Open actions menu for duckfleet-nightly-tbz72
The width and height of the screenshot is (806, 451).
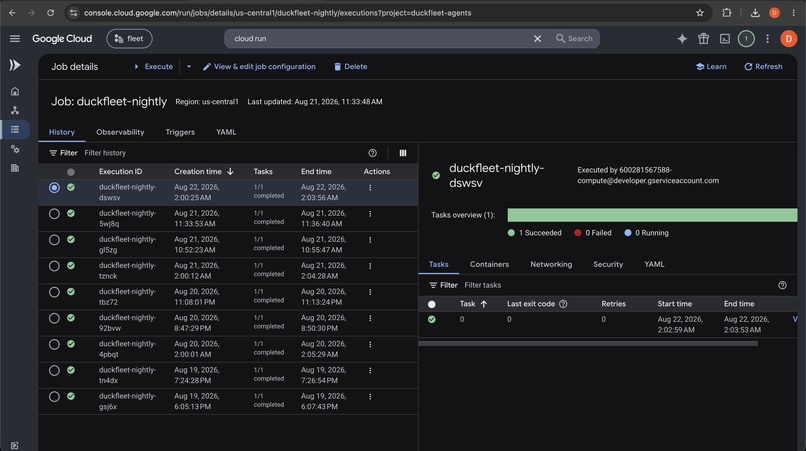(370, 292)
